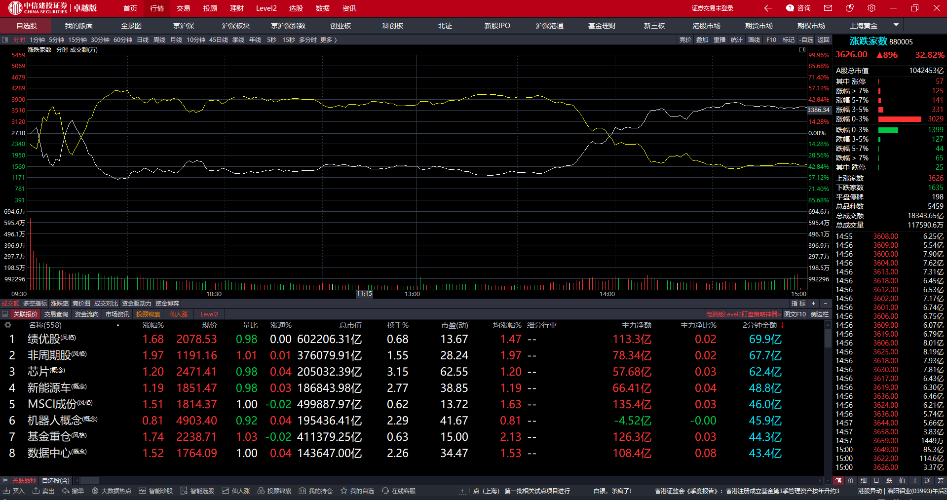The height and width of the screenshot is (500, 947).
Task: Click the 证券交易未登录 login link
Action: click(712, 7)
